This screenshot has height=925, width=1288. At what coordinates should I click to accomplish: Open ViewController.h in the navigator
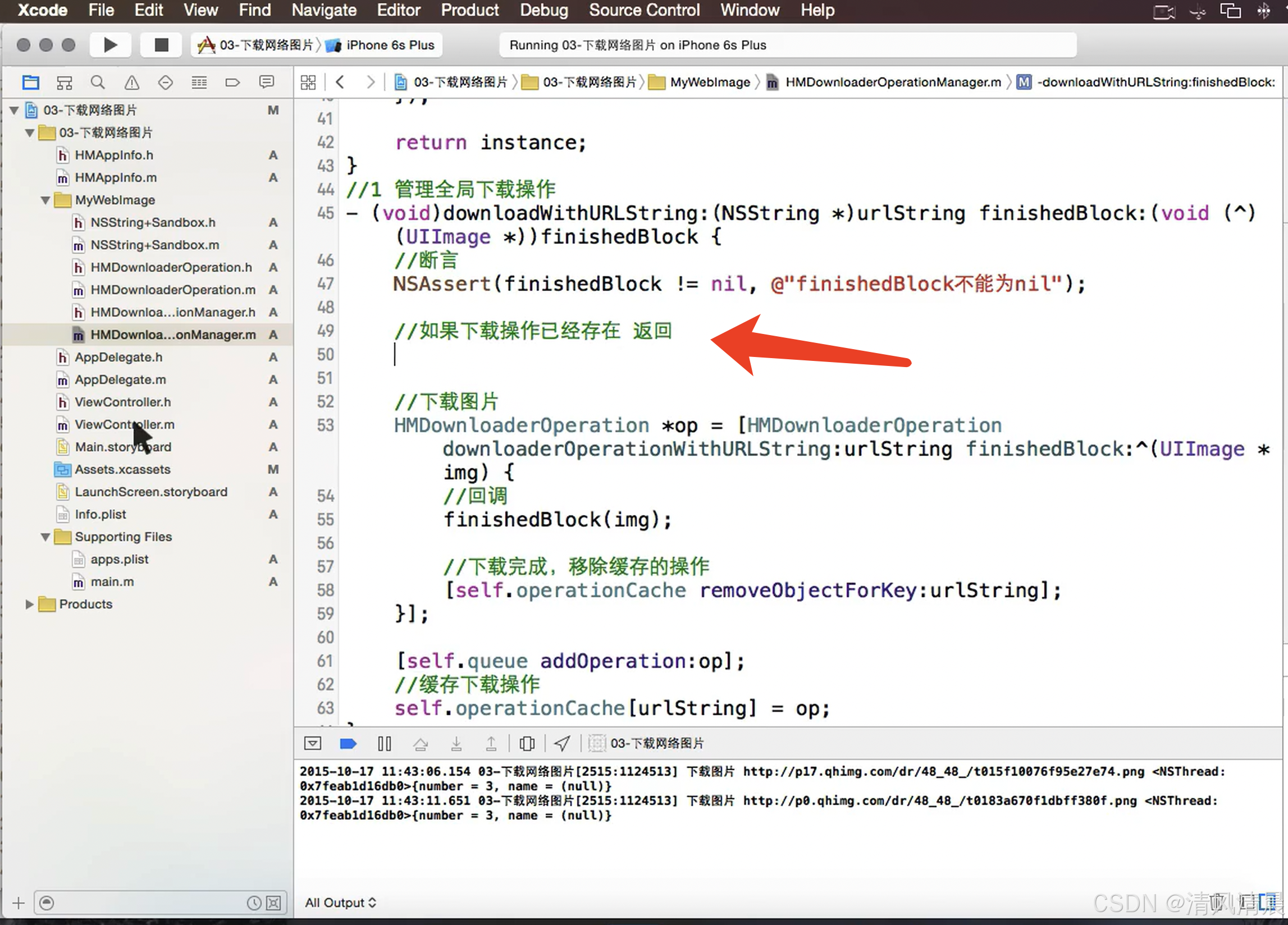pyautogui.click(x=122, y=402)
